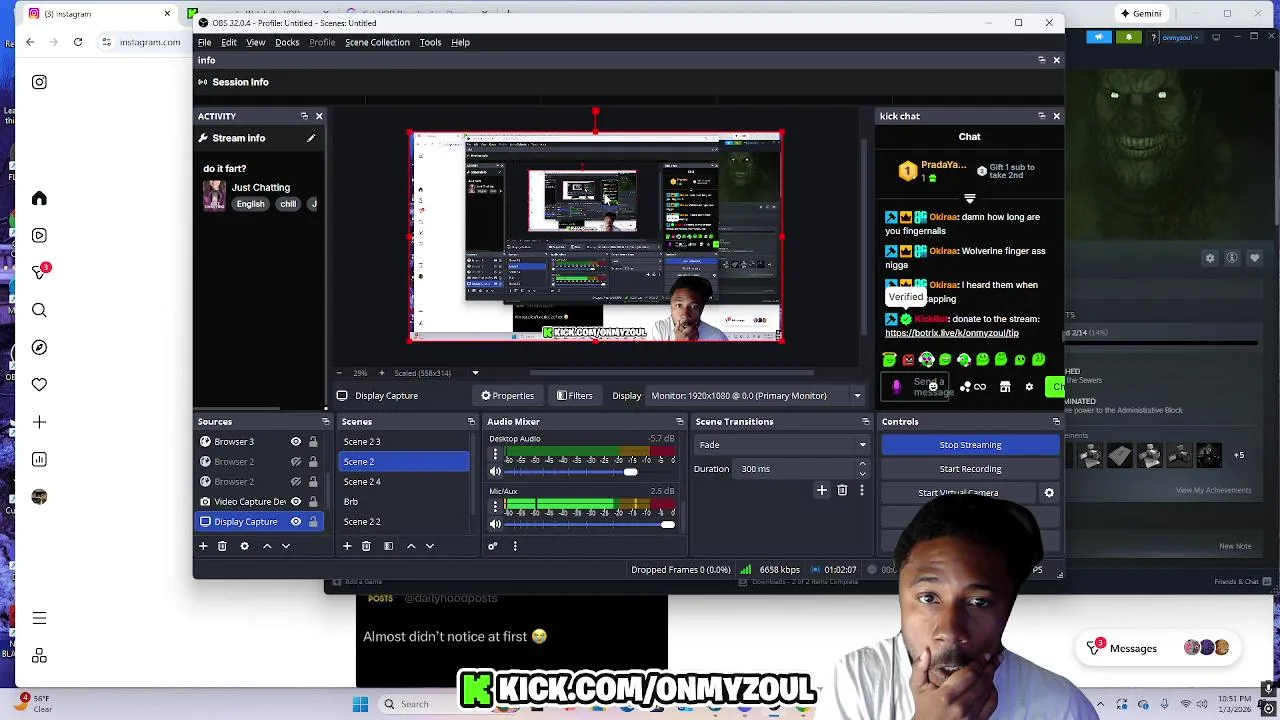
Task: Adjust Mic/Aux volume slider
Action: [x=588, y=524]
